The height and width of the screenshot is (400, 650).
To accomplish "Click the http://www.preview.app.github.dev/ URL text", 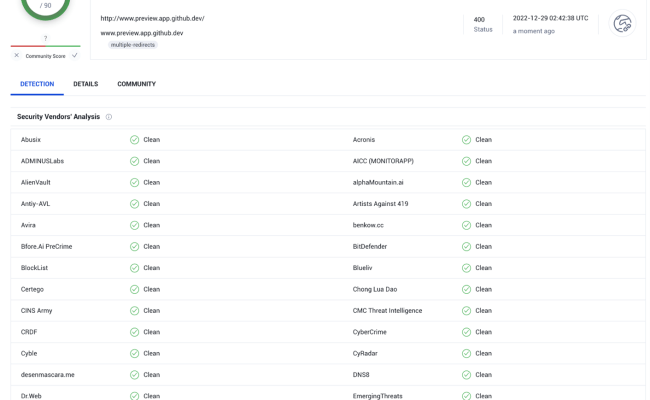I will [x=152, y=18].
